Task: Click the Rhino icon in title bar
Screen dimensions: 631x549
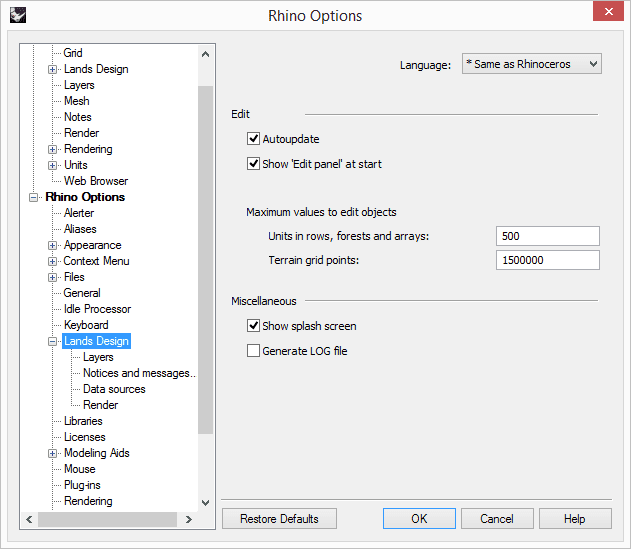Action: click(17, 15)
